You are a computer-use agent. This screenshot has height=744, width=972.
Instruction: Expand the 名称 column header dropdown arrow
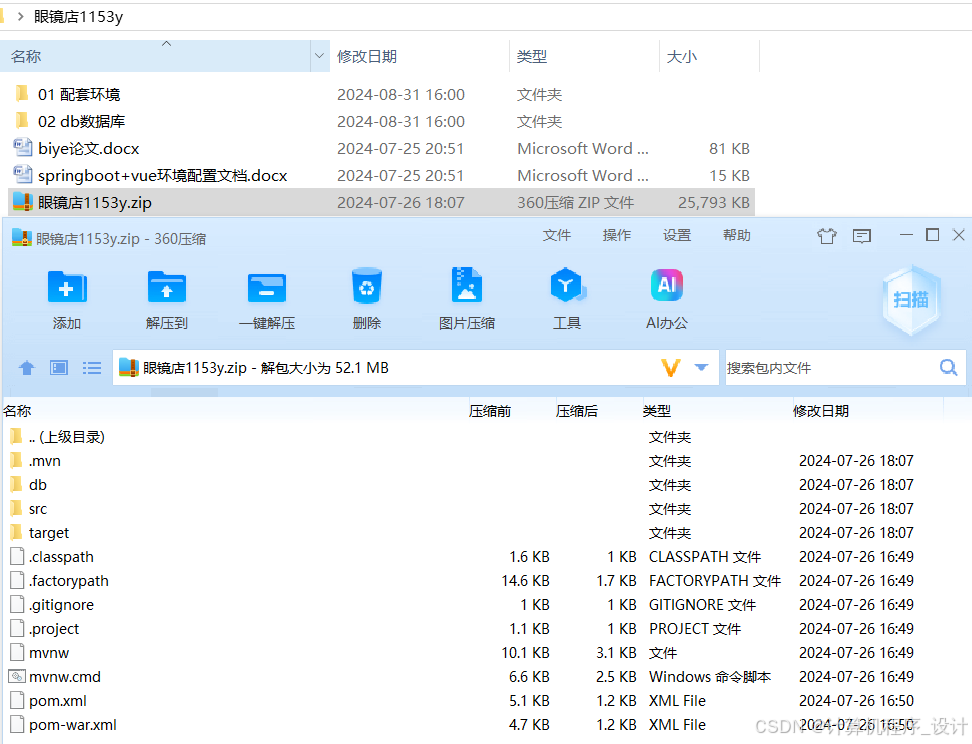(319, 57)
